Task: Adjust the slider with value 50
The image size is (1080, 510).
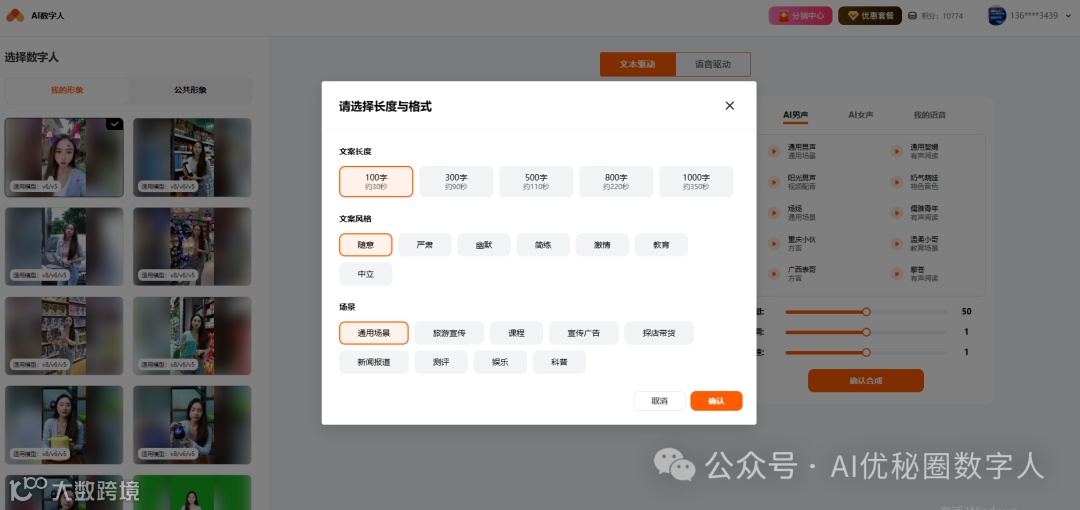Action: (x=866, y=312)
